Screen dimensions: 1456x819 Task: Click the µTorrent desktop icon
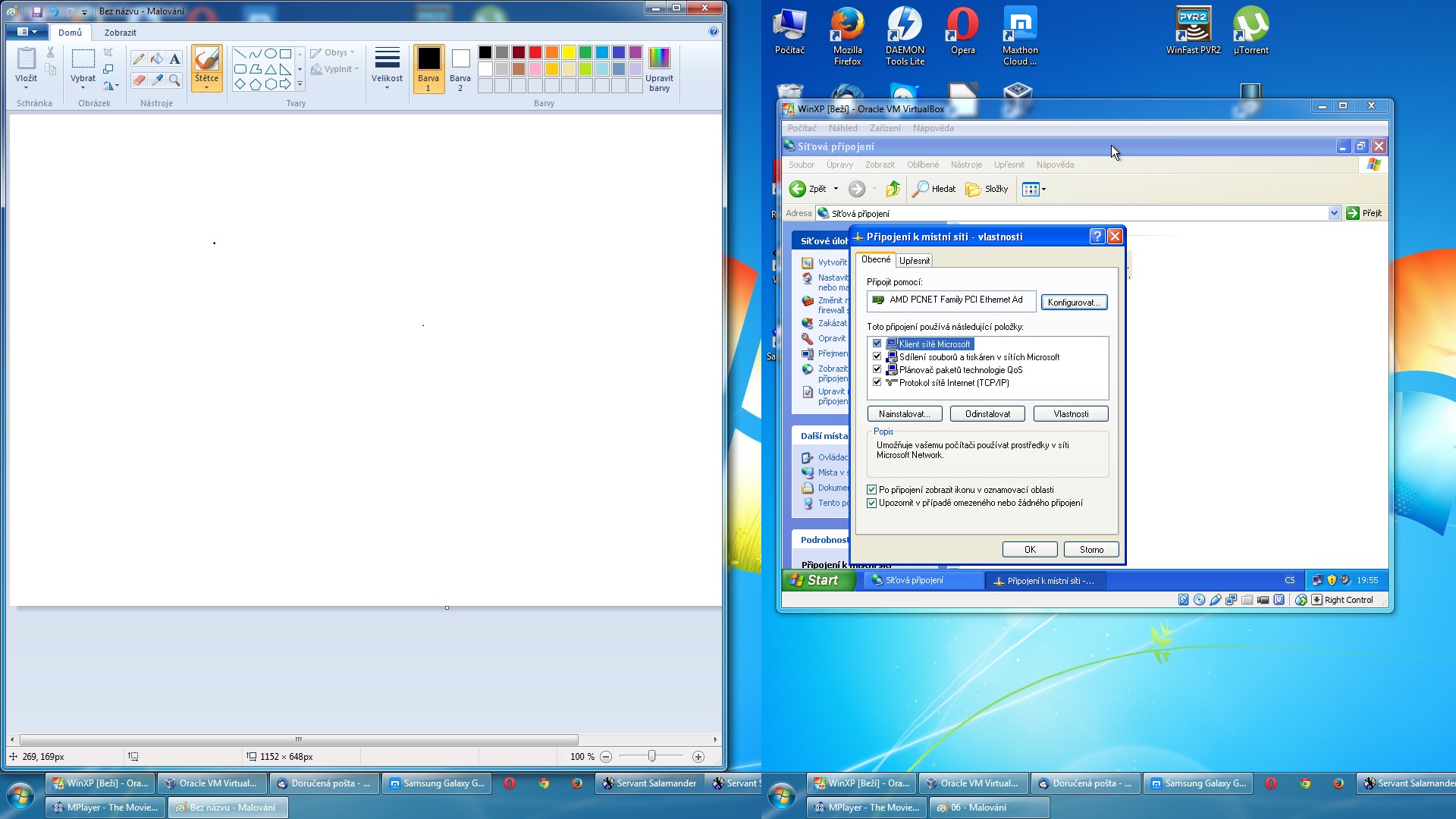point(1250,31)
